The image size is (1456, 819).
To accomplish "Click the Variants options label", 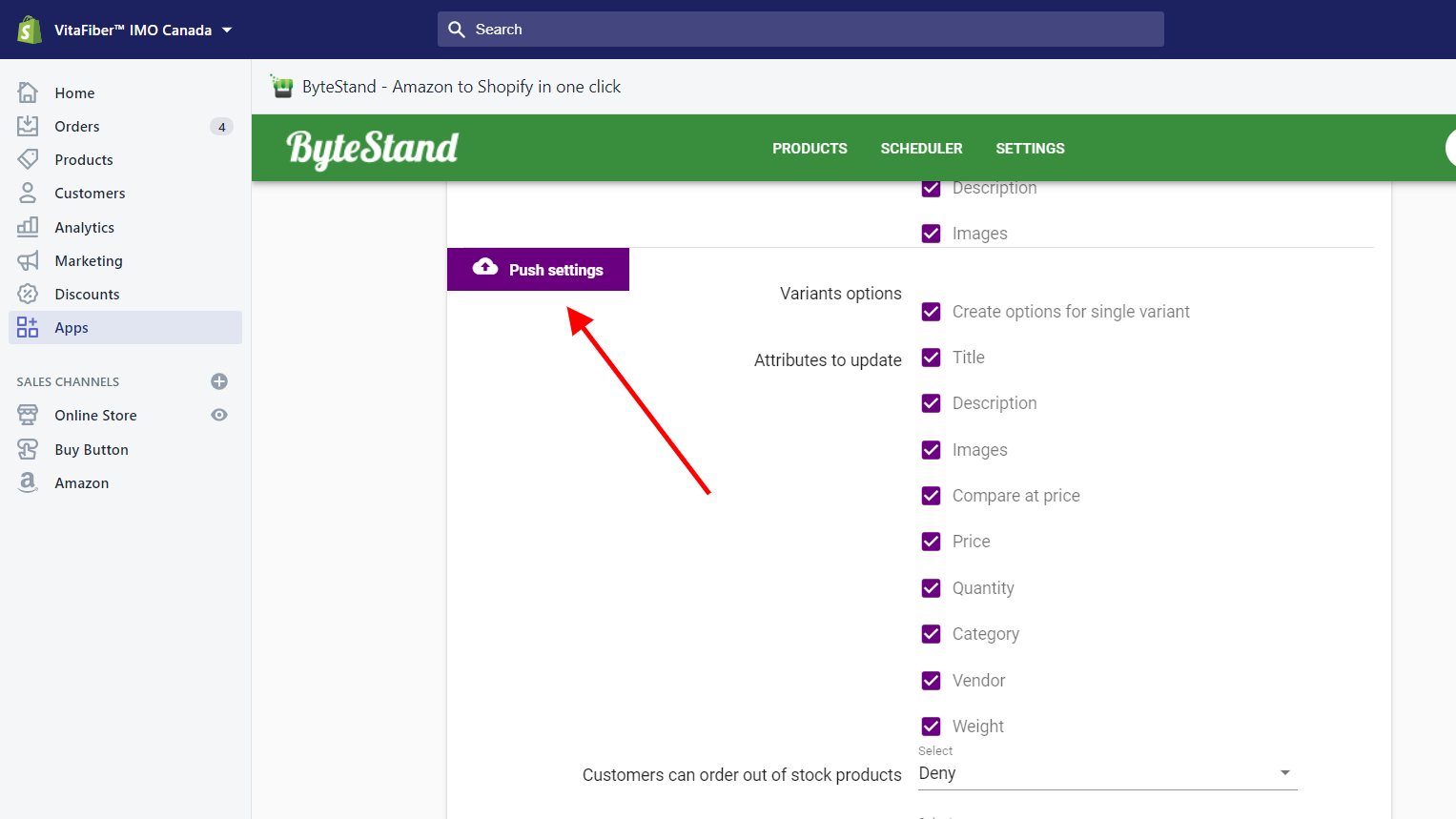I will (x=841, y=294).
